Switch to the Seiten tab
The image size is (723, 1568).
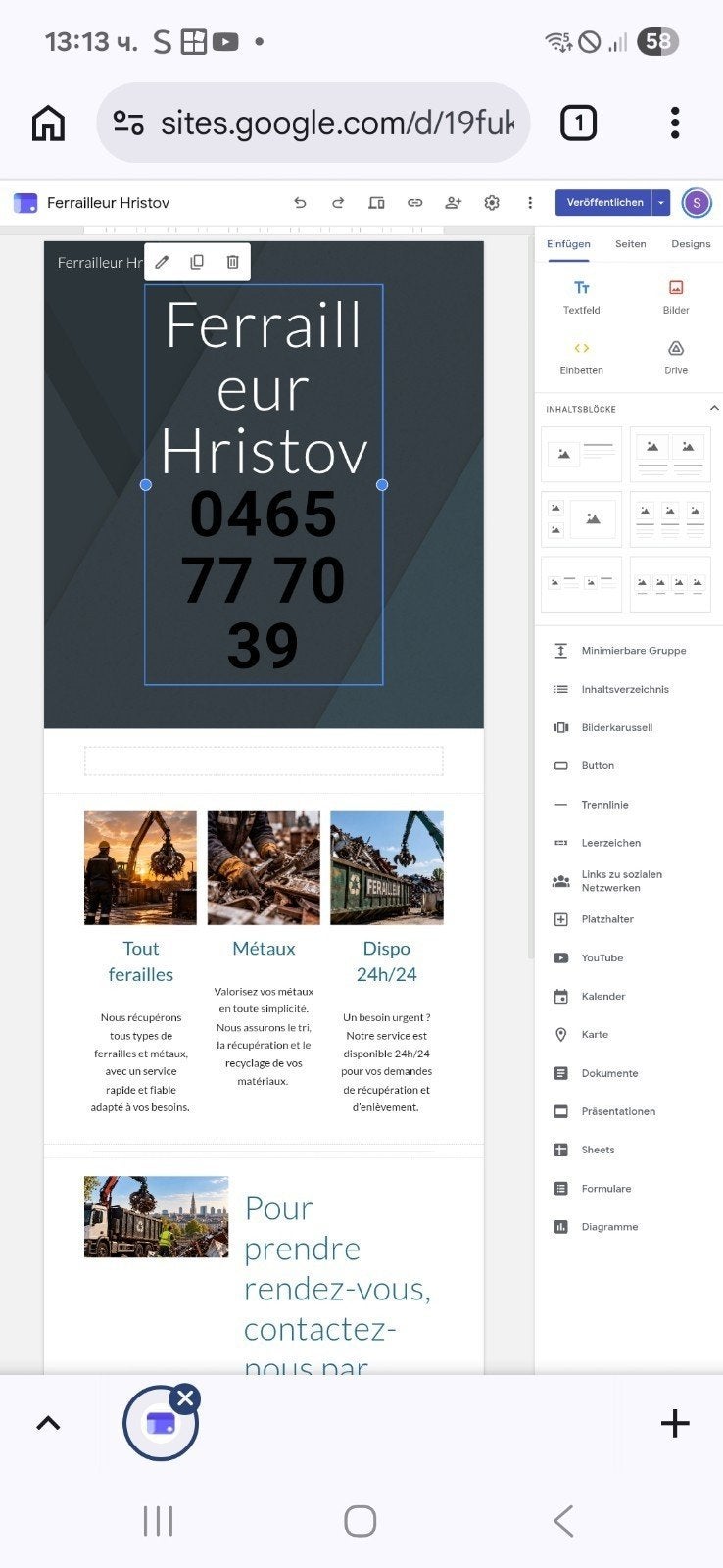(x=630, y=244)
